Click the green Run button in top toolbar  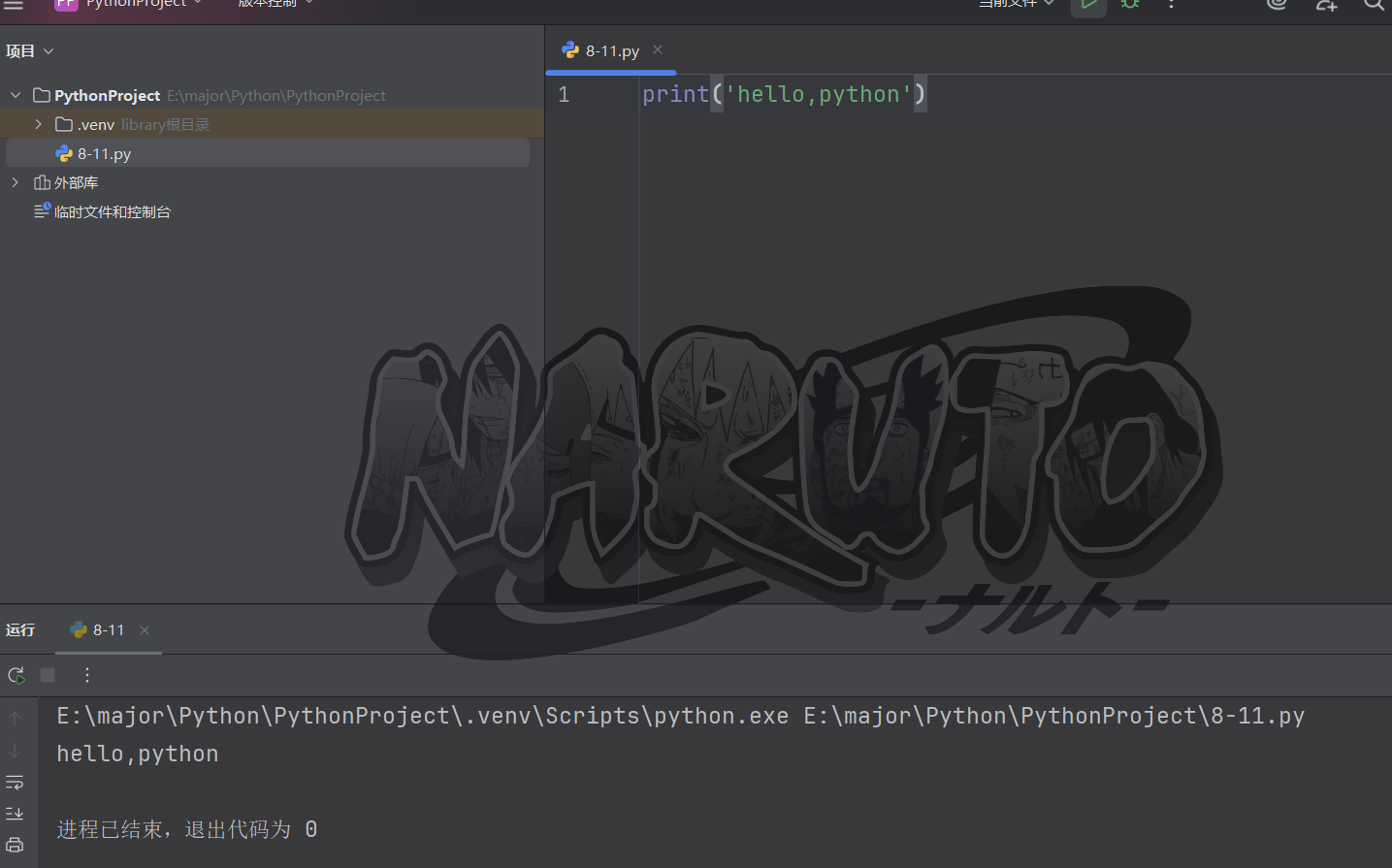1088,5
